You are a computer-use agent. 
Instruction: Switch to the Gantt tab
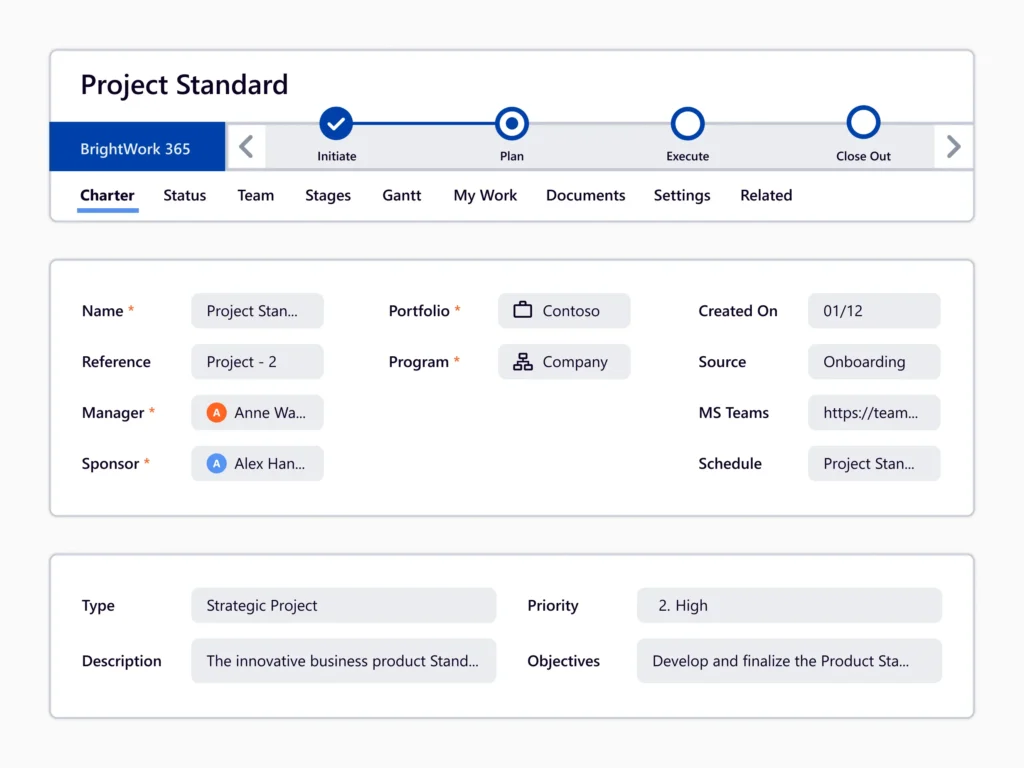(401, 195)
